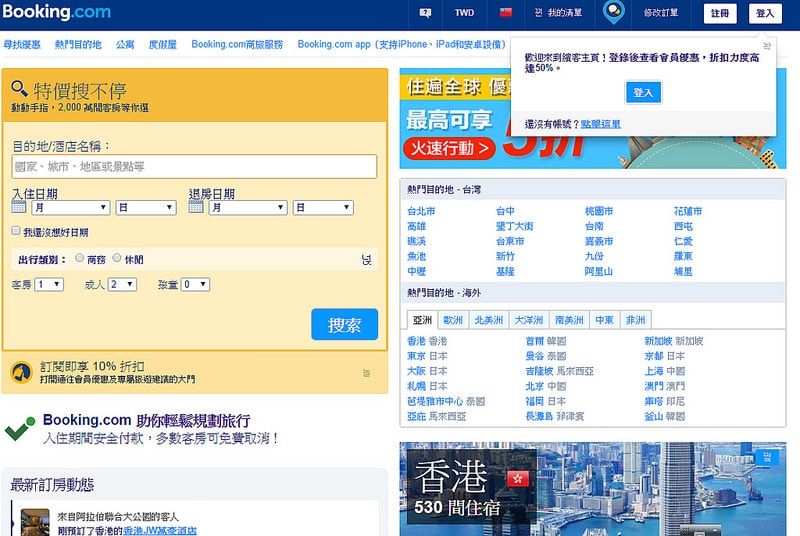This screenshot has width=800, height=536.
Task: Close the login welcome popup
Action: (767, 46)
